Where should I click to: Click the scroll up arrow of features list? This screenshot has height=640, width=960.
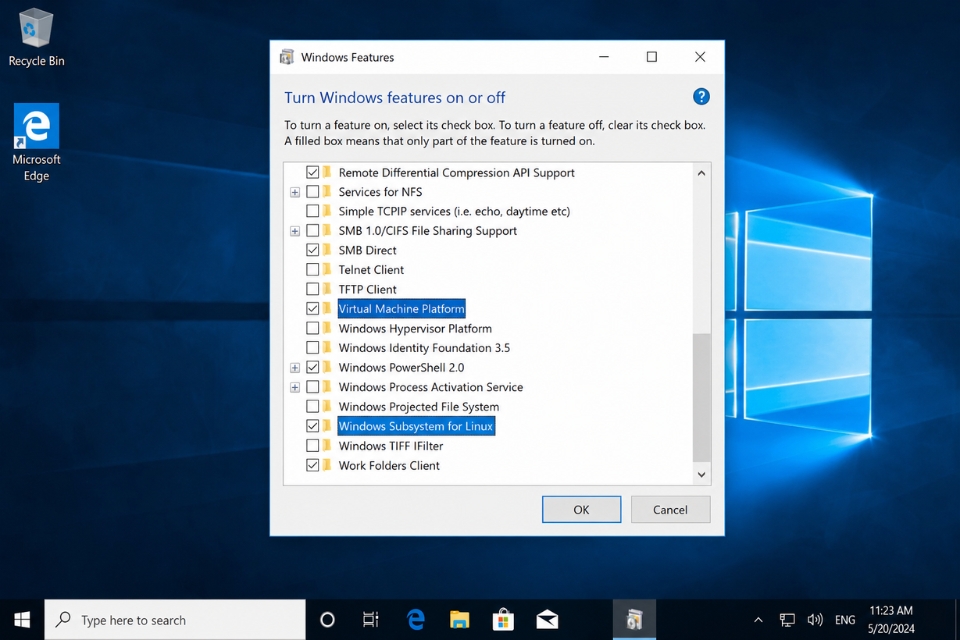click(702, 173)
